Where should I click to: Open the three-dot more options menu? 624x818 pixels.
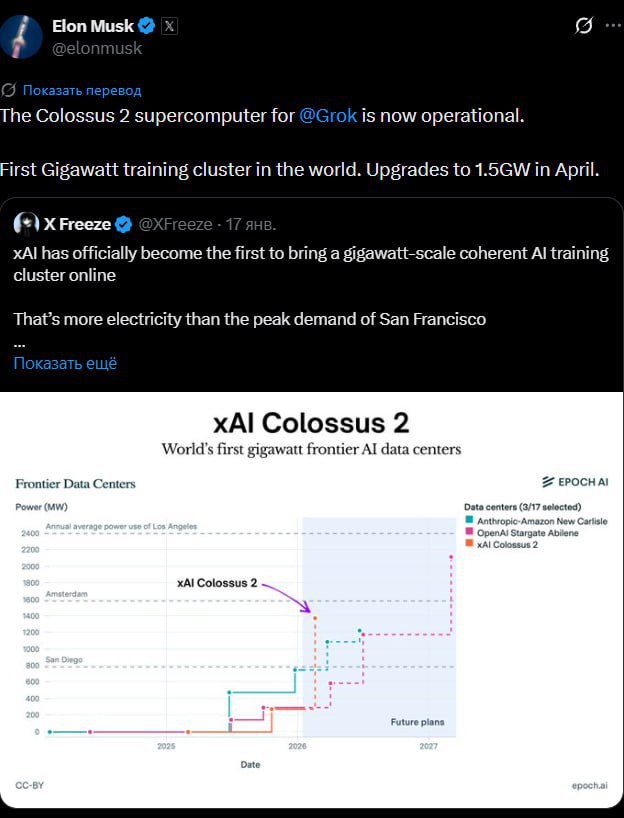(x=611, y=27)
